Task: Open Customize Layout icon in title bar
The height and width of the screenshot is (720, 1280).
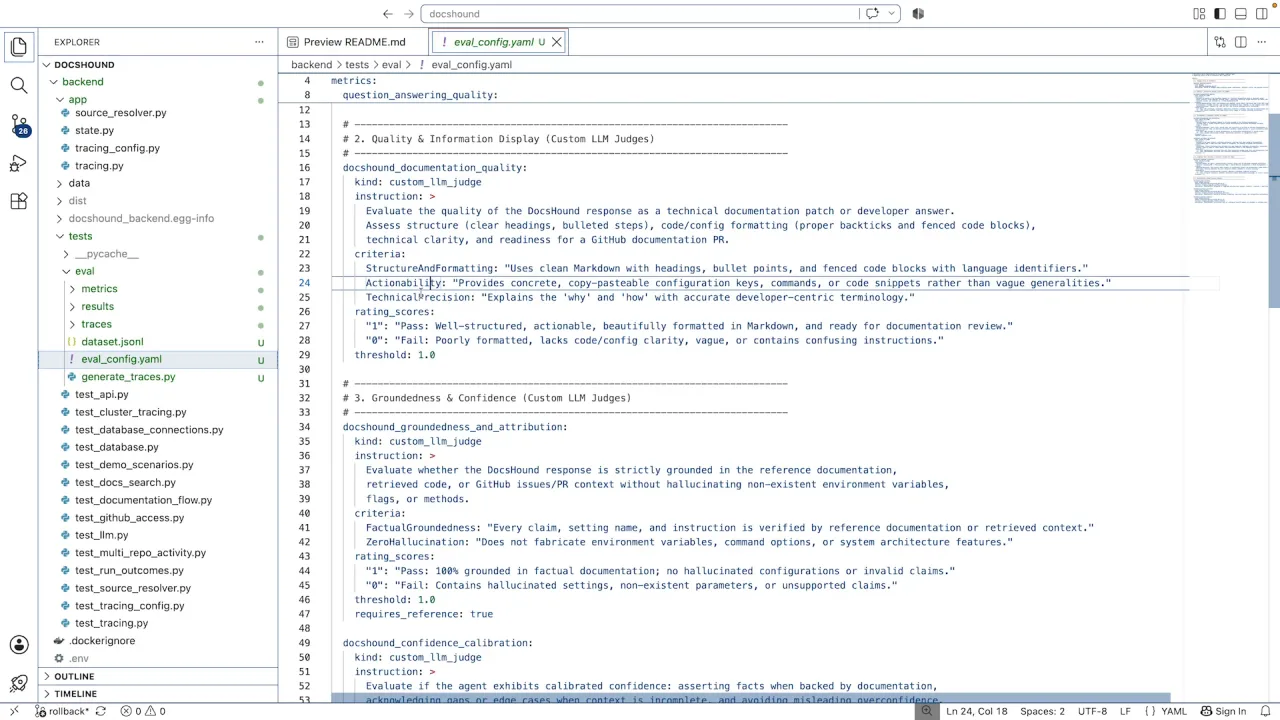Action: click(x=1199, y=14)
